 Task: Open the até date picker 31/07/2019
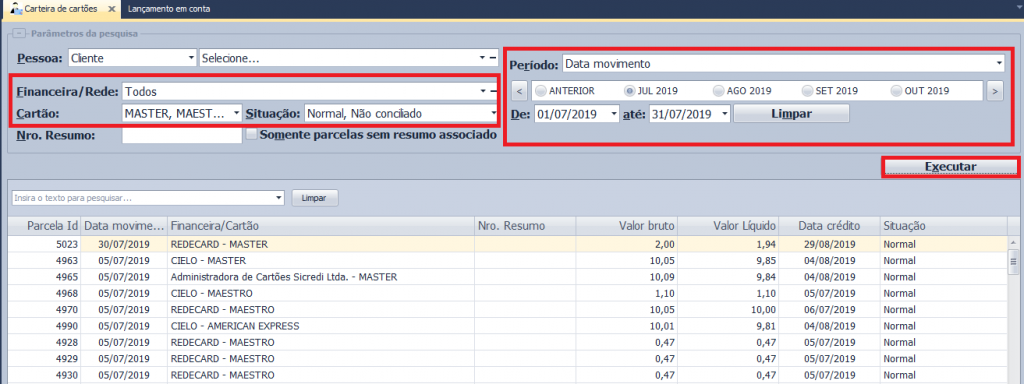click(x=725, y=114)
